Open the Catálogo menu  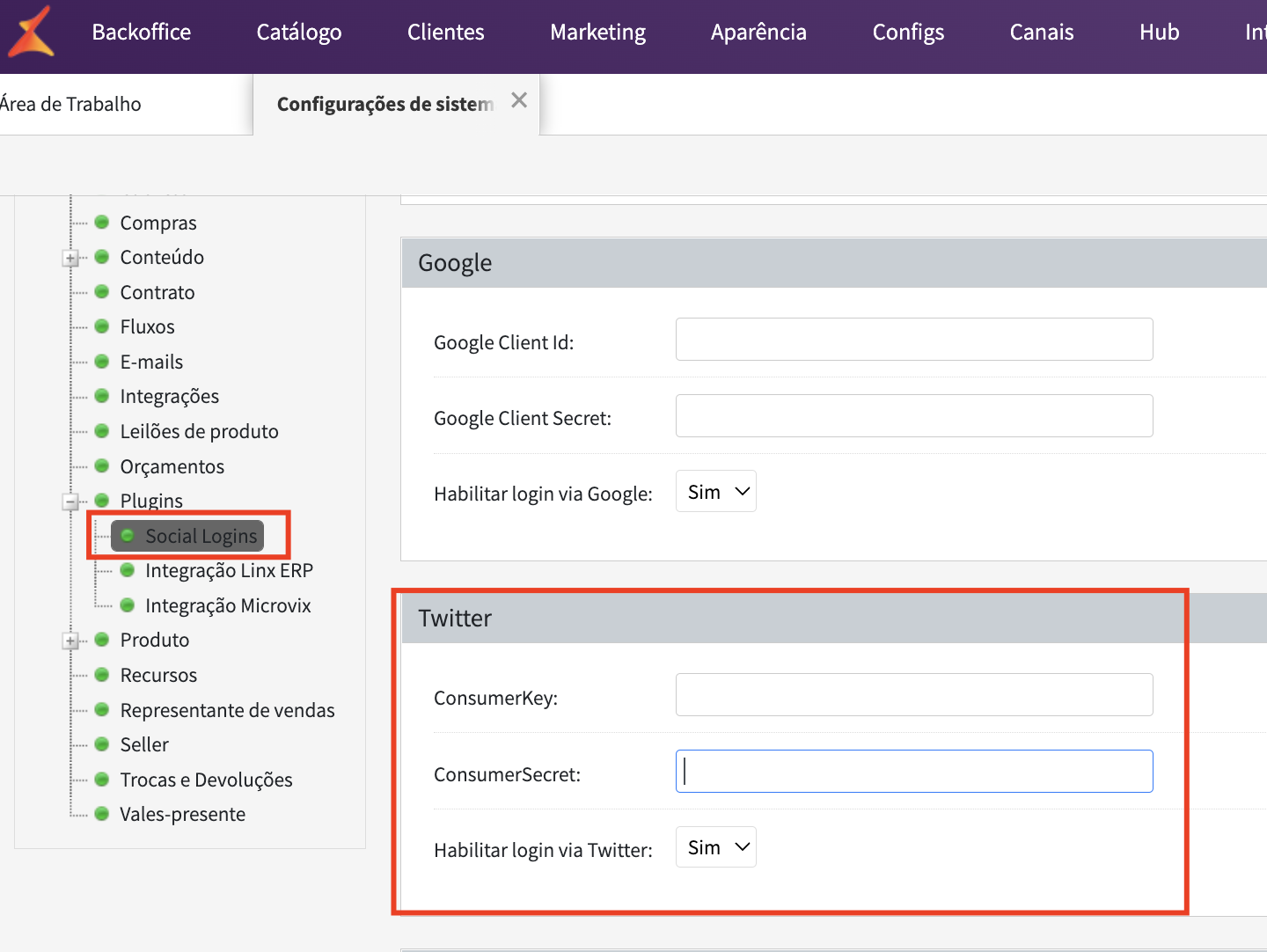299,32
